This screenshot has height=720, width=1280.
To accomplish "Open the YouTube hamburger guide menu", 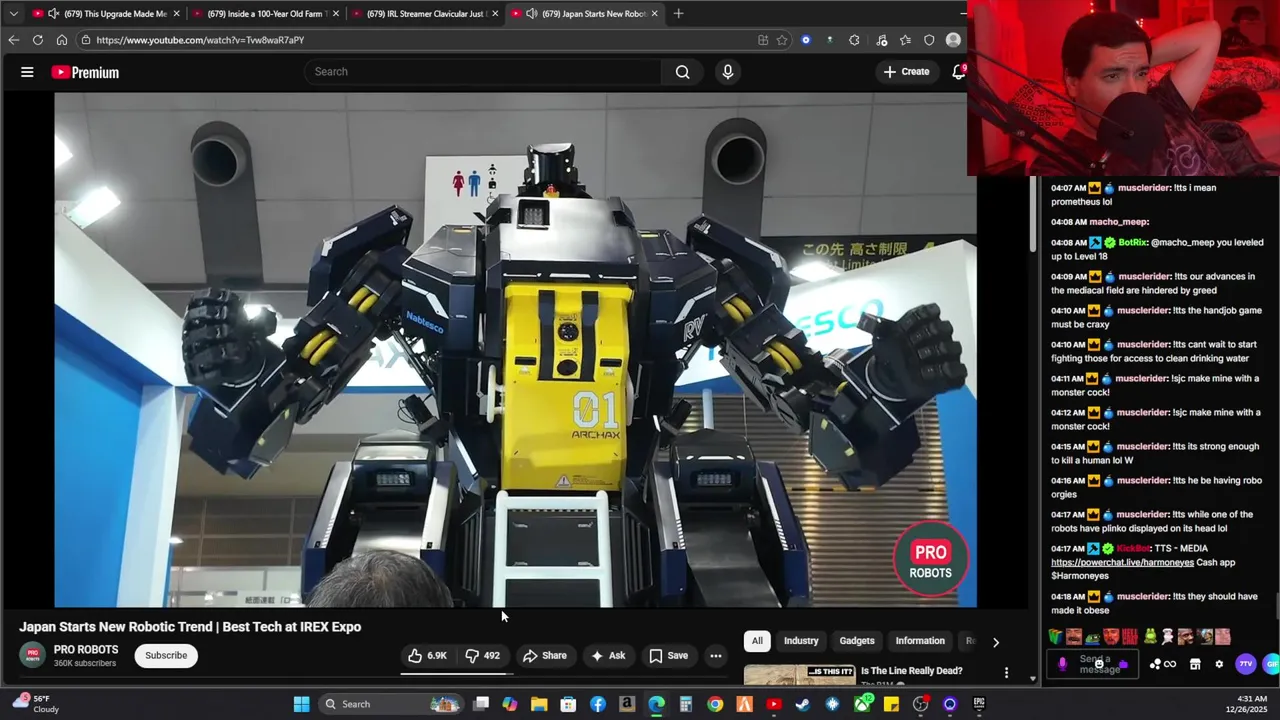I will (27, 72).
